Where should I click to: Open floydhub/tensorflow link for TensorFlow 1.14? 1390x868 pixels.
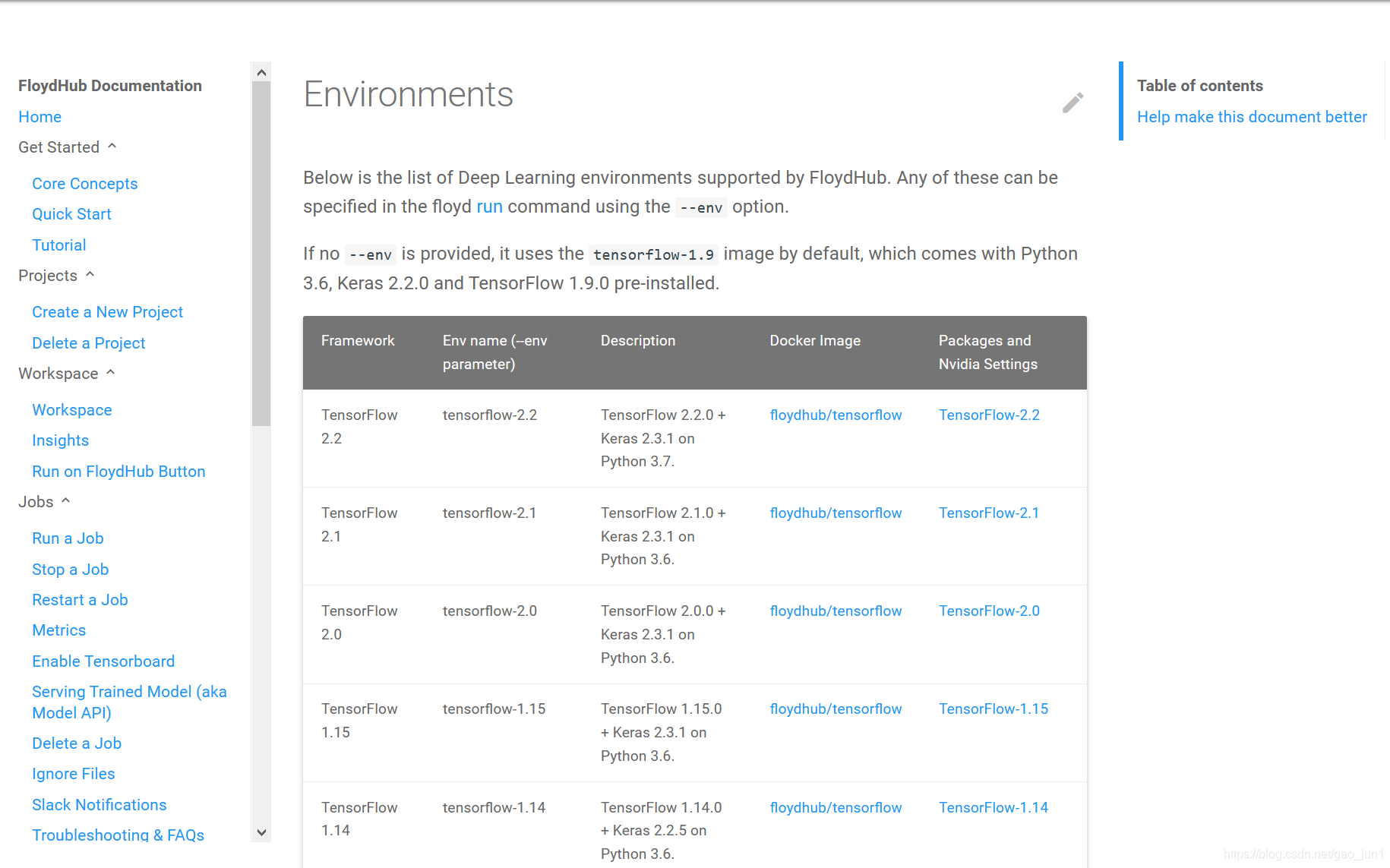click(836, 807)
